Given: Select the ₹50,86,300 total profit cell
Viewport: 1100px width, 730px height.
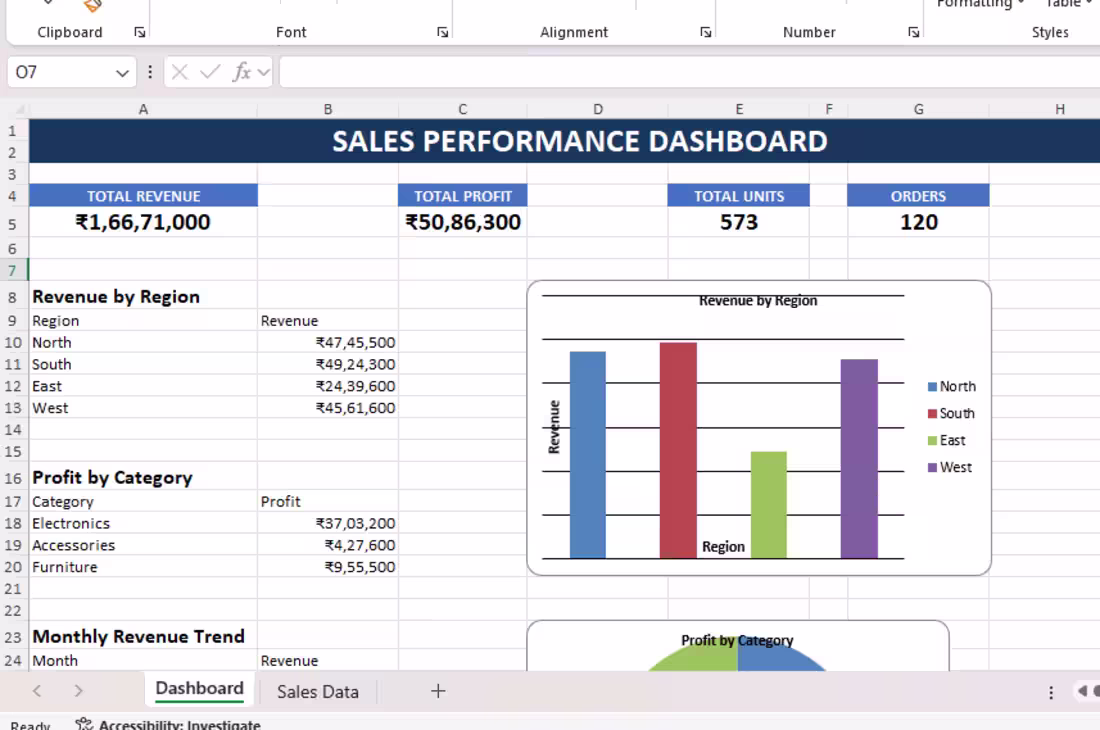Looking at the screenshot, I should [x=462, y=222].
